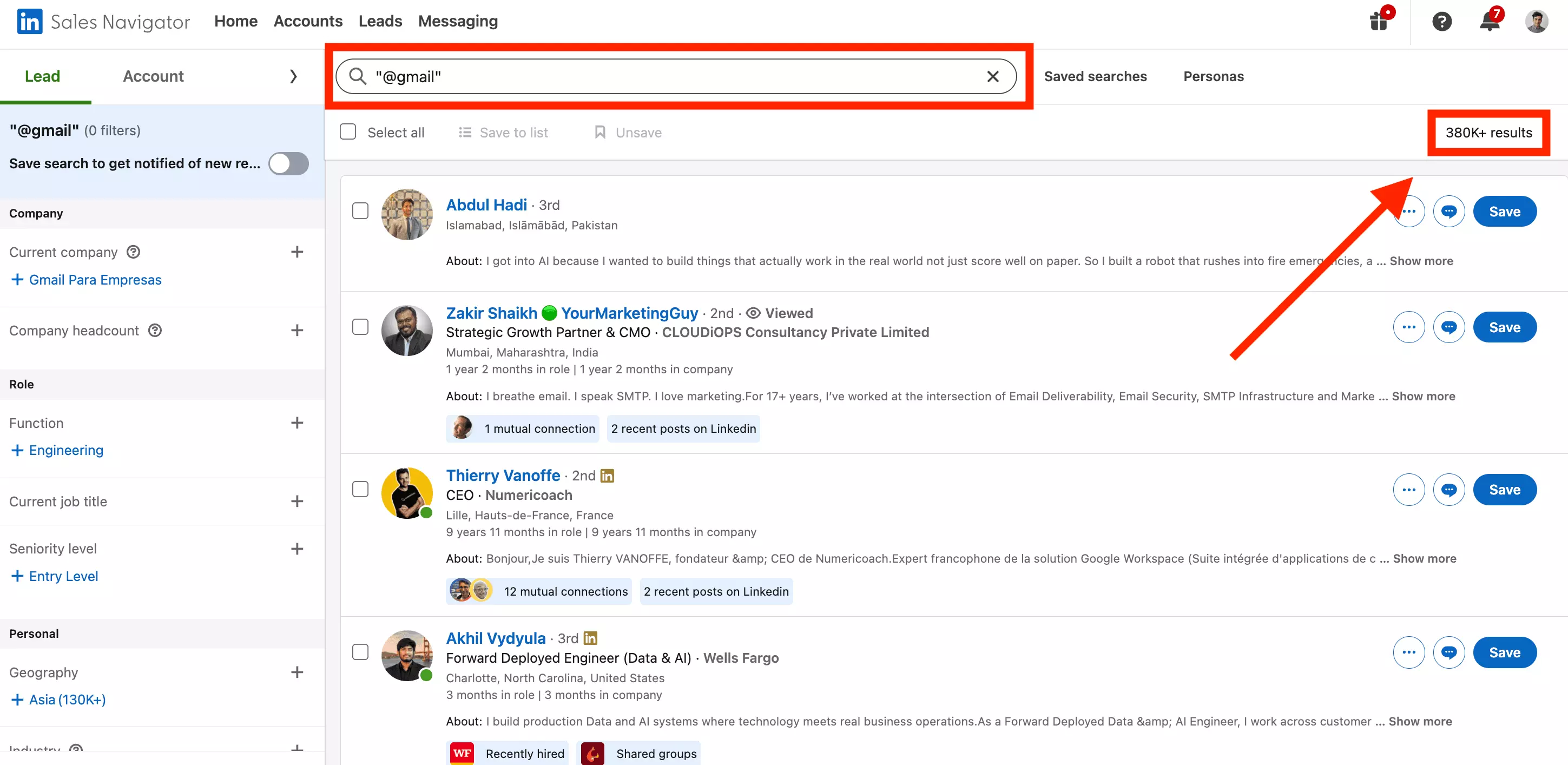Collapse filters panel with chevron arrow

[x=293, y=77]
